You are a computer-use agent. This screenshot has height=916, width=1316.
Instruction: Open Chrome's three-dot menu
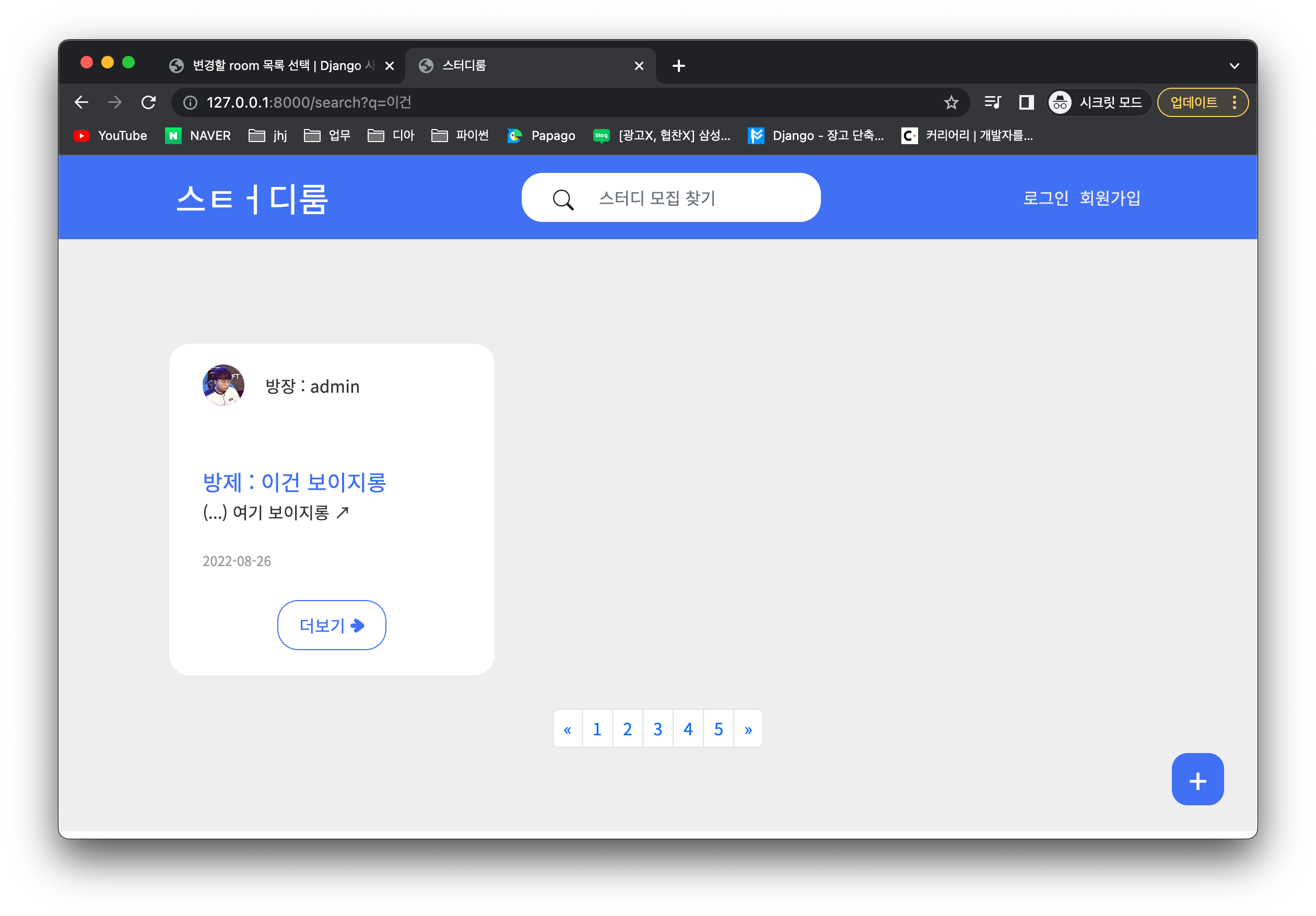pyautogui.click(x=1235, y=102)
